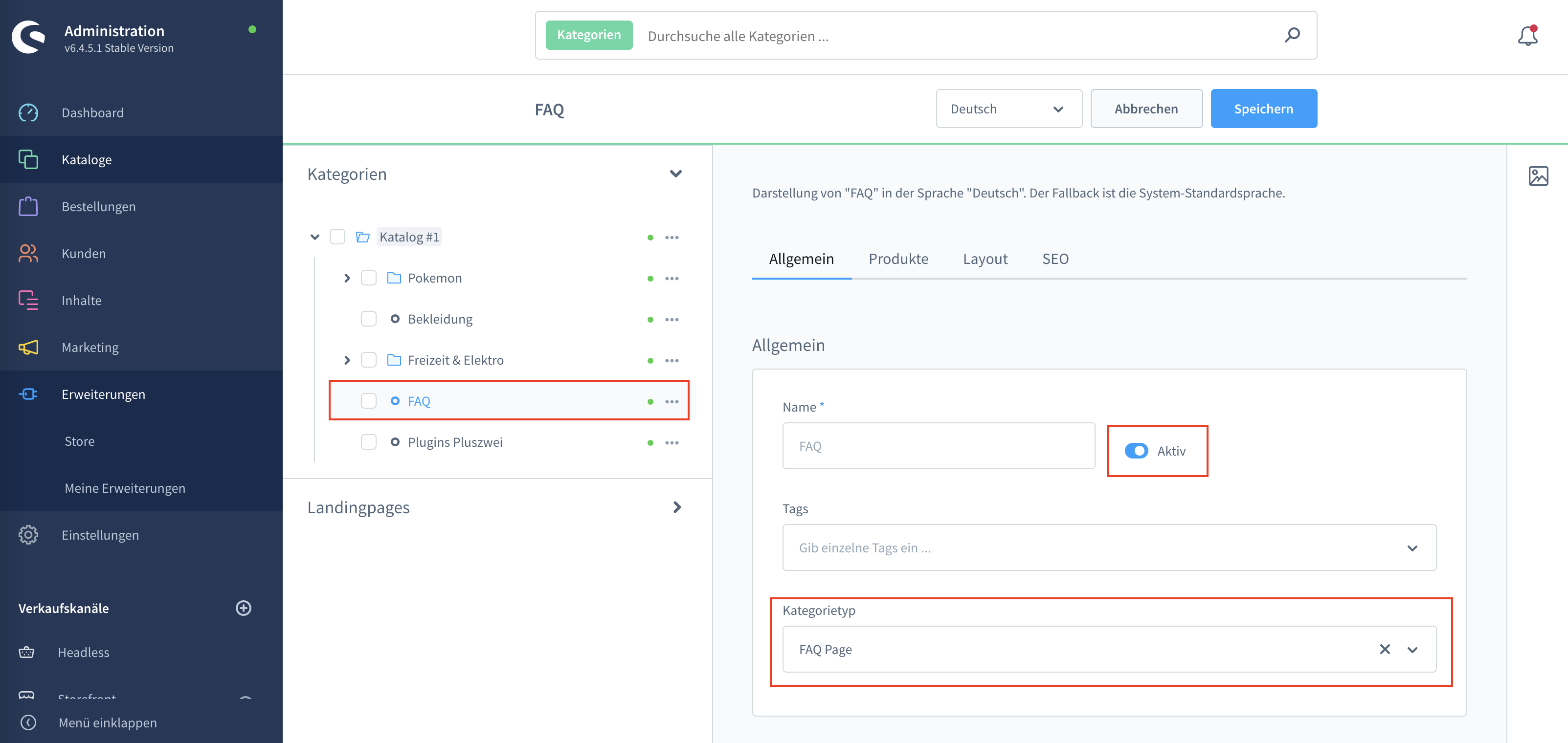
Task: Open the Headless sales channel
Action: tap(84, 653)
